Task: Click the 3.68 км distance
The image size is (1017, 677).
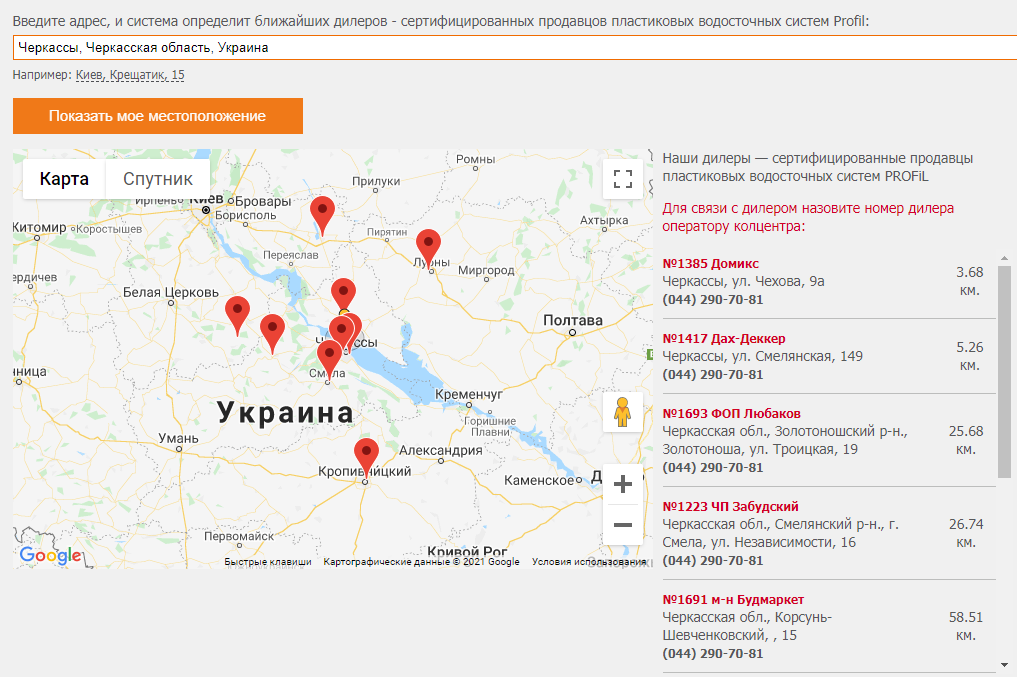Action: point(970,281)
